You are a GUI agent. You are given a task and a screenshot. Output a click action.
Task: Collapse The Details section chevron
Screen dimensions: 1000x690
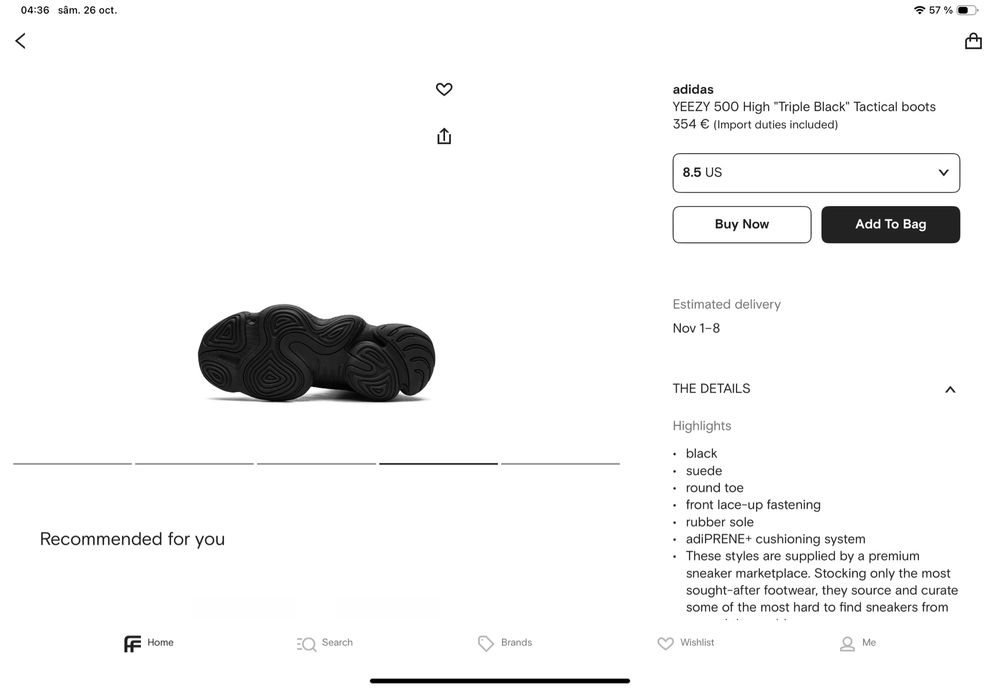tap(950, 389)
